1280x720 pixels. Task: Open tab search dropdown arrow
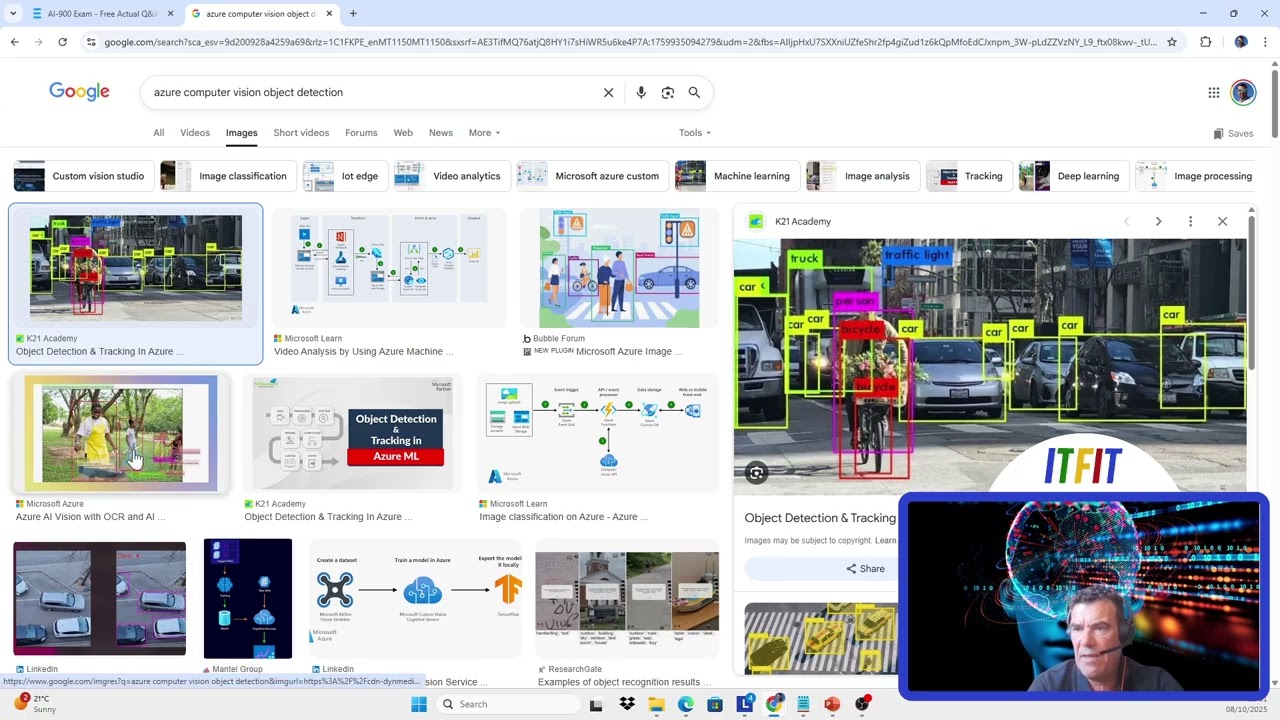13,14
